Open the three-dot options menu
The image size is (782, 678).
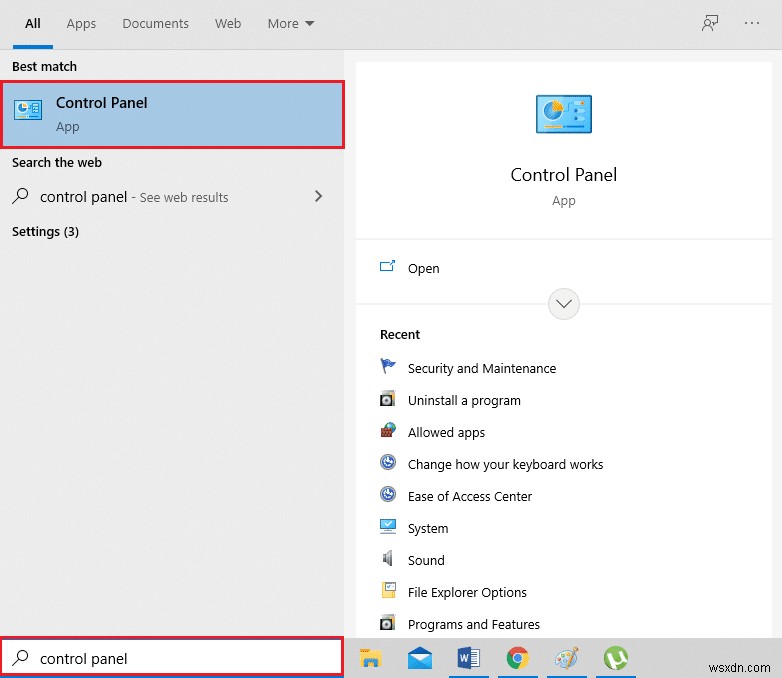coord(752,23)
